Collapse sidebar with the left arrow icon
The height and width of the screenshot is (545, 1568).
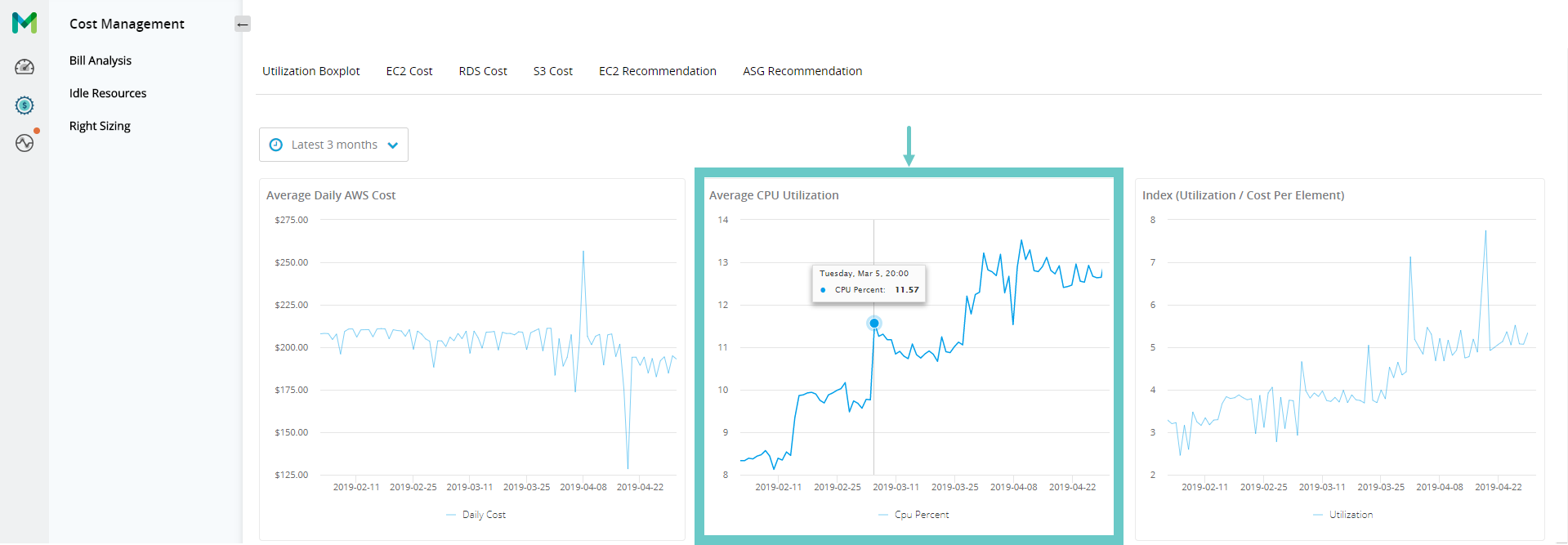click(x=243, y=25)
